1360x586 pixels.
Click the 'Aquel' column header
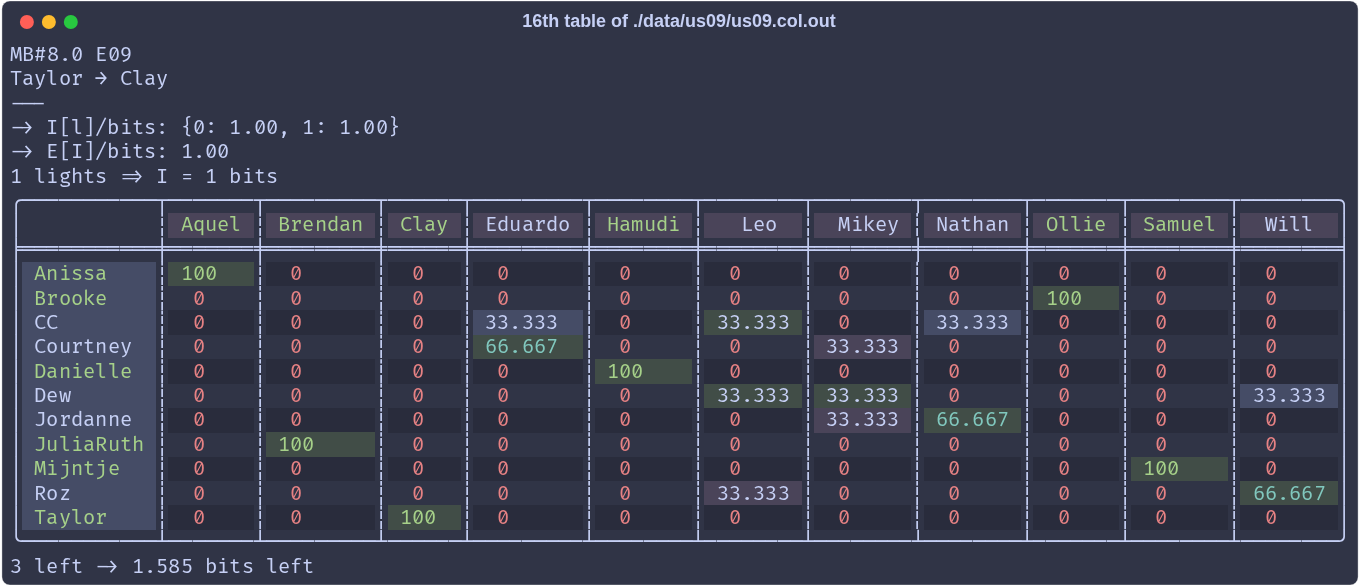(x=211, y=225)
